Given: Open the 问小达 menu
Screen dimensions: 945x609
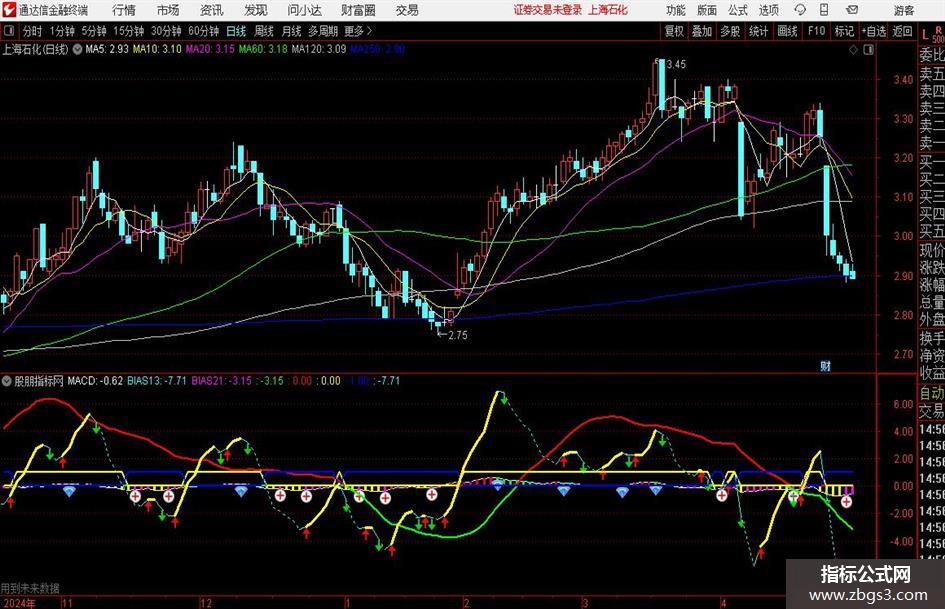Looking at the screenshot, I should (304, 10).
